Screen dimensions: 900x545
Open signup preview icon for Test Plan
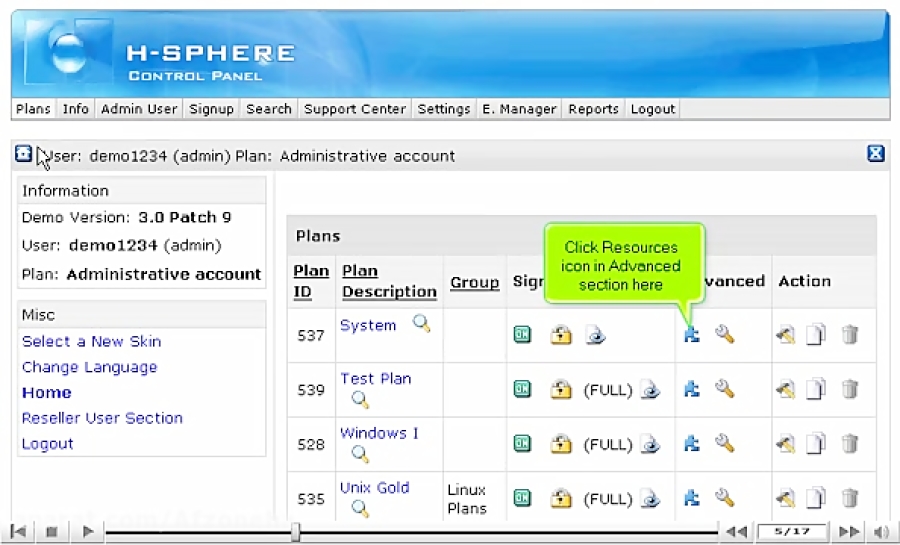pyautogui.click(x=651, y=389)
